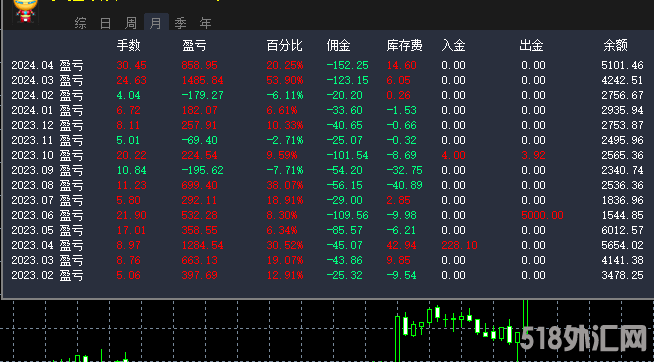
Task: Click balance value 3478.25
Action: (622, 276)
